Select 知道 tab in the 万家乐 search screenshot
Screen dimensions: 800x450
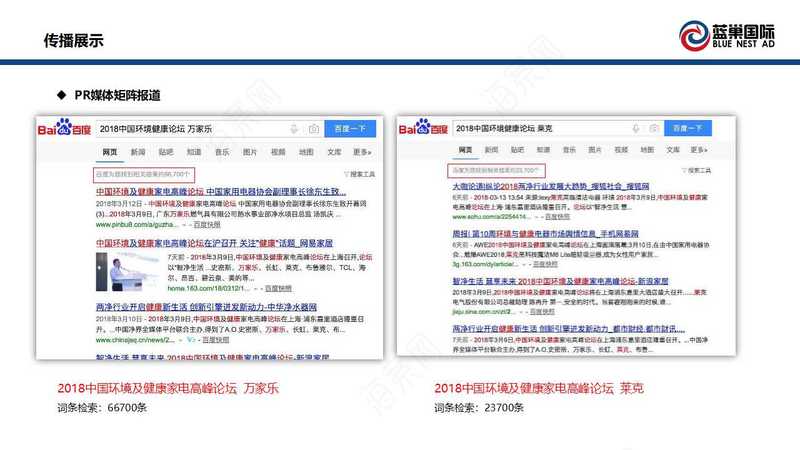pyautogui.click(x=194, y=152)
